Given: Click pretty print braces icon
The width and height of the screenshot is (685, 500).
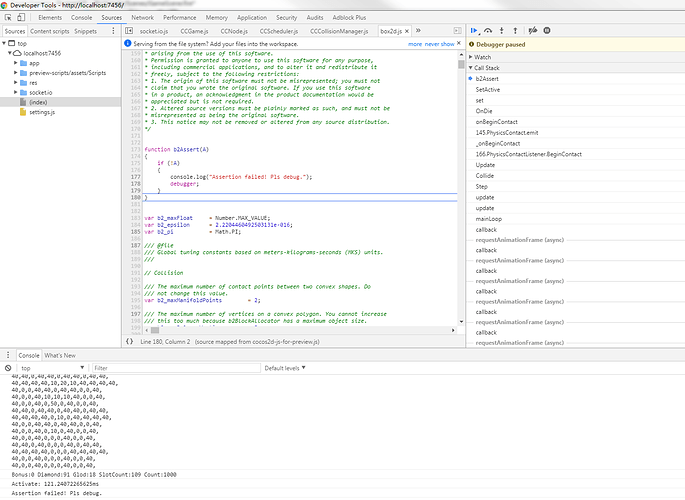Looking at the screenshot, I should click(x=130, y=341).
